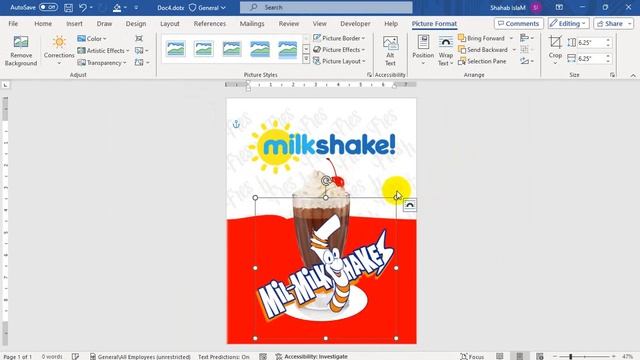Image resolution: width=640 pixels, height=360 pixels.
Task: Select the first picture style thumbnail
Action: pos(176,49)
